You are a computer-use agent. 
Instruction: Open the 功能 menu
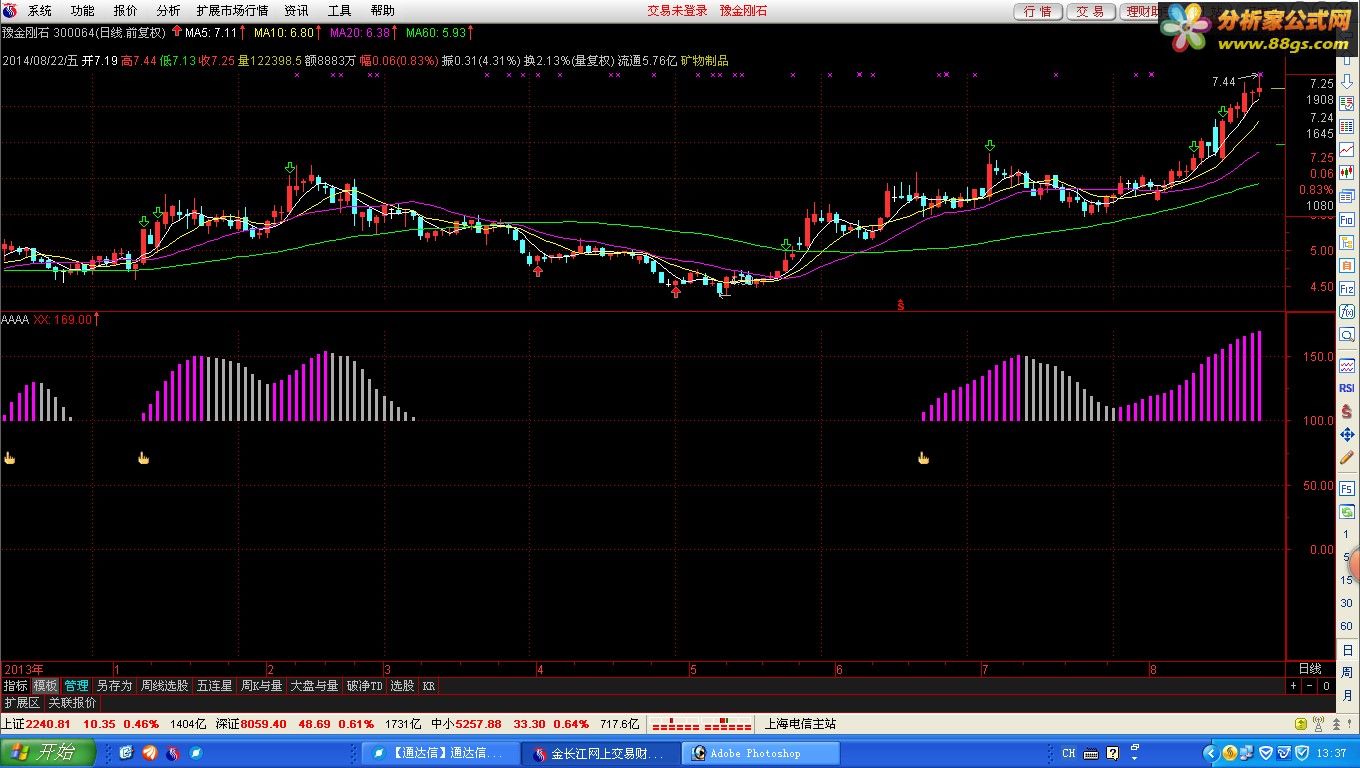83,11
